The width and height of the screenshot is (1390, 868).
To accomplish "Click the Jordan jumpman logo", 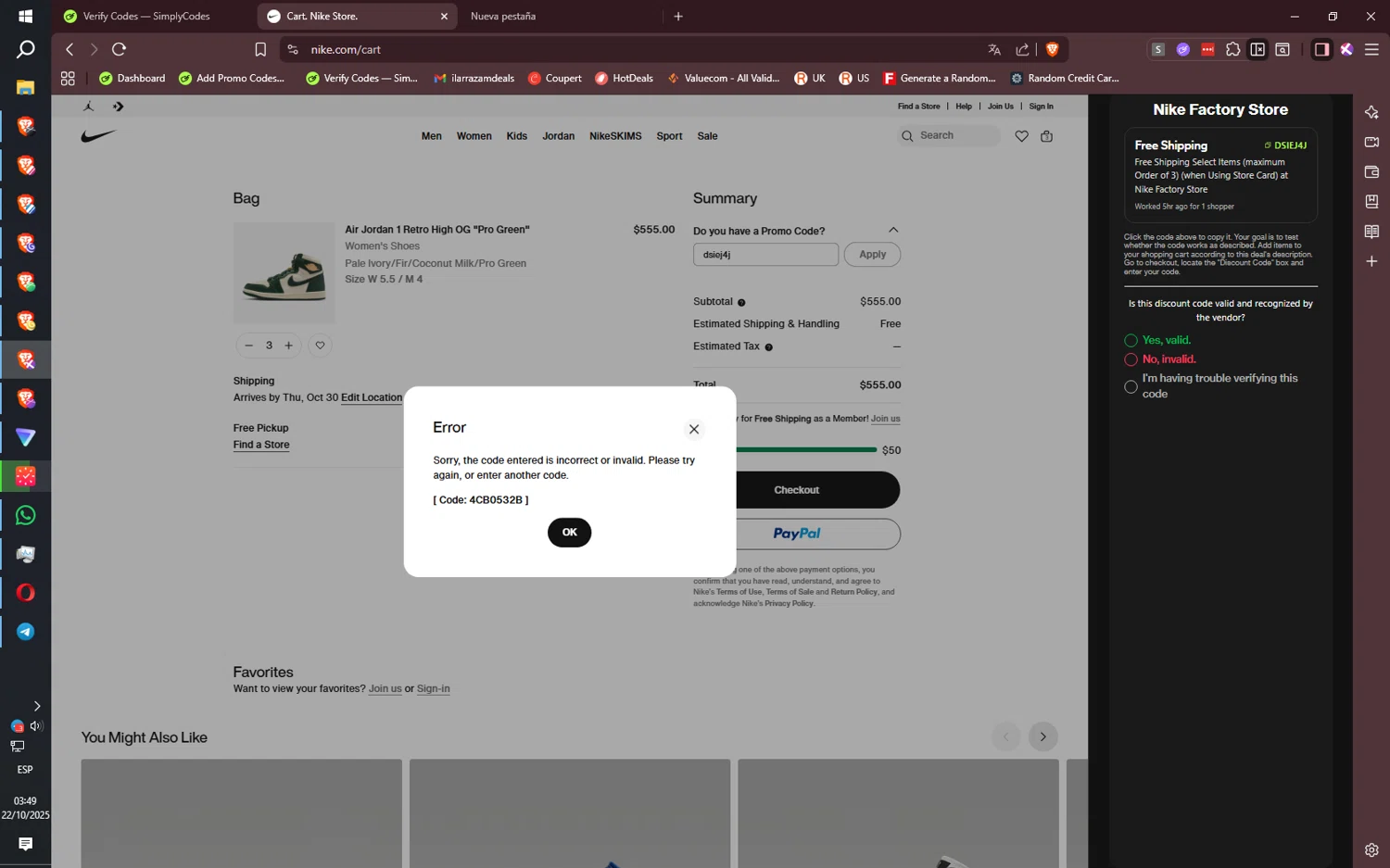I will [89, 106].
